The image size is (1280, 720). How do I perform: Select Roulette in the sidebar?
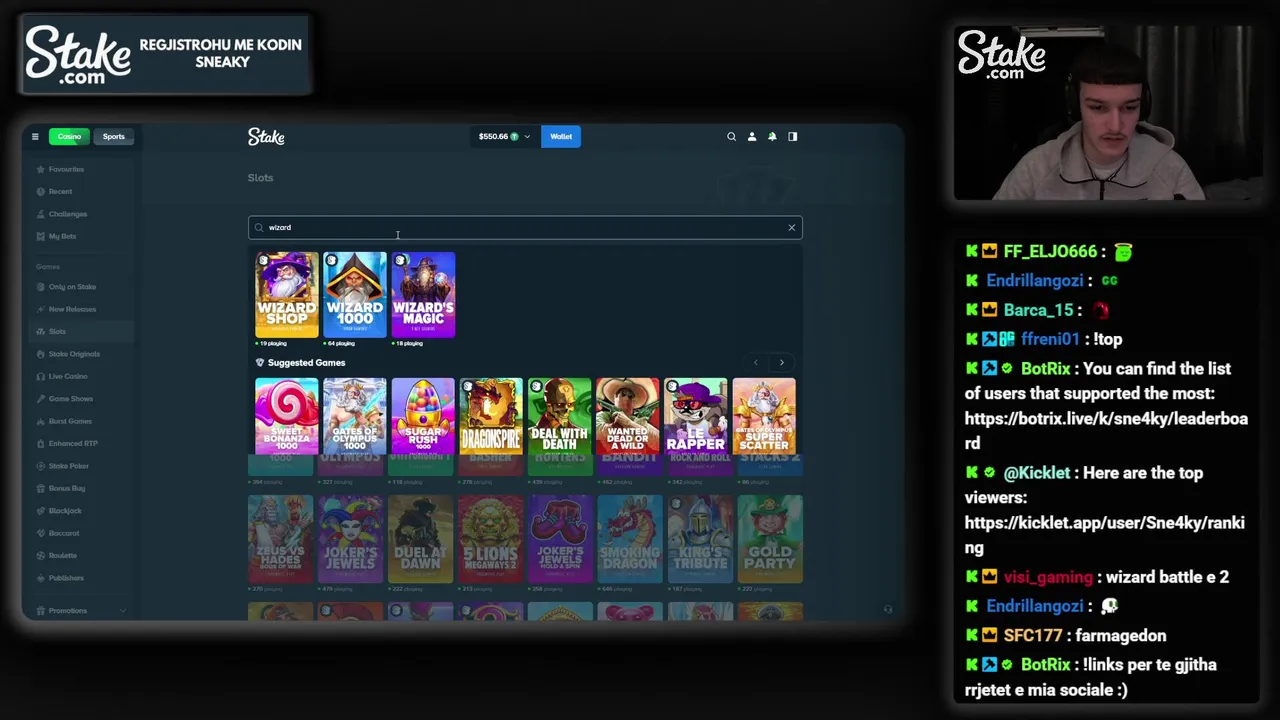(x=62, y=556)
